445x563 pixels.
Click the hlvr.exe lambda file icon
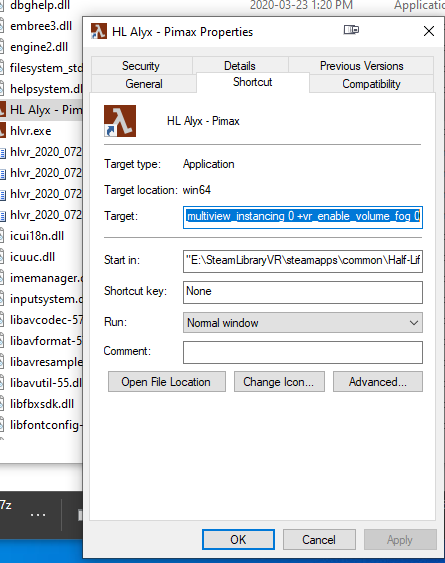point(2,130)
